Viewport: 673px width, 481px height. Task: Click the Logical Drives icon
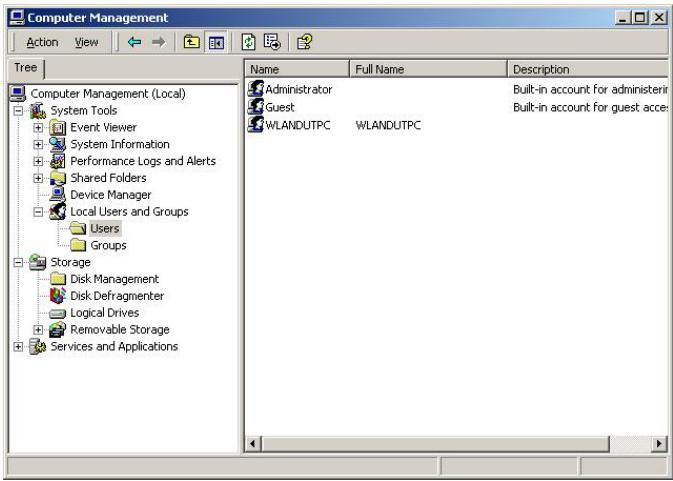58,313
